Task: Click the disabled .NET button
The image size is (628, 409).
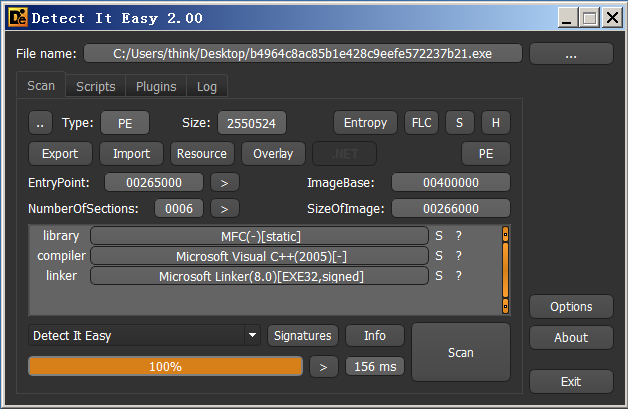Action: (344, 153)
